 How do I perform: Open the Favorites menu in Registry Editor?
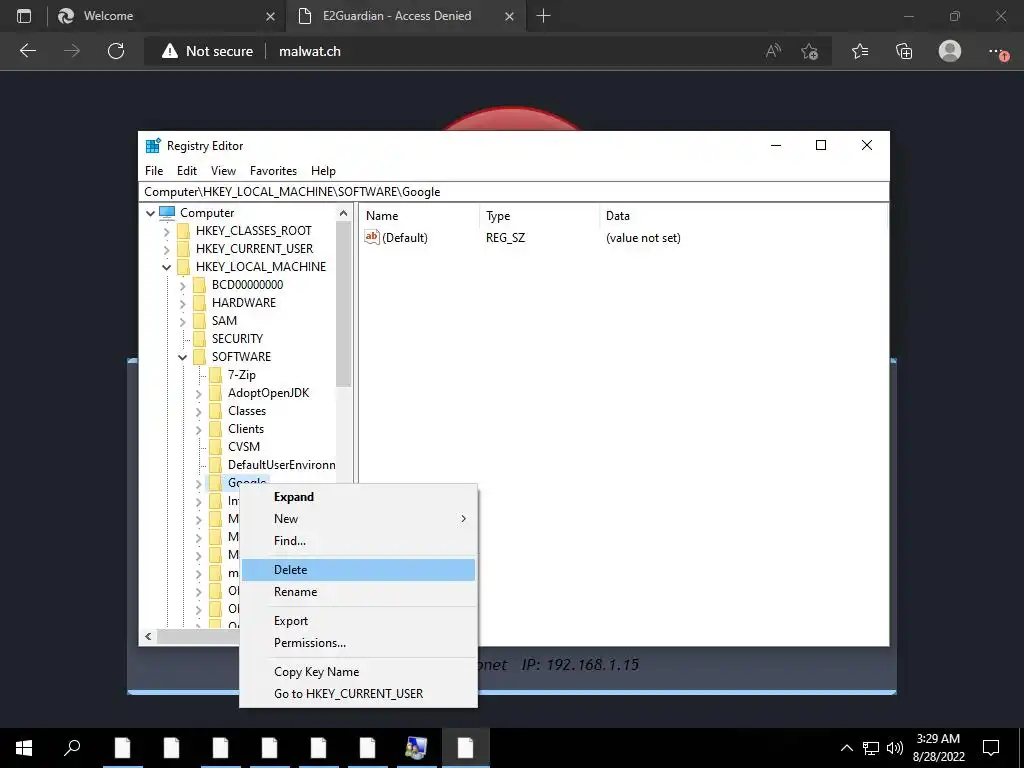pos(273,170)
